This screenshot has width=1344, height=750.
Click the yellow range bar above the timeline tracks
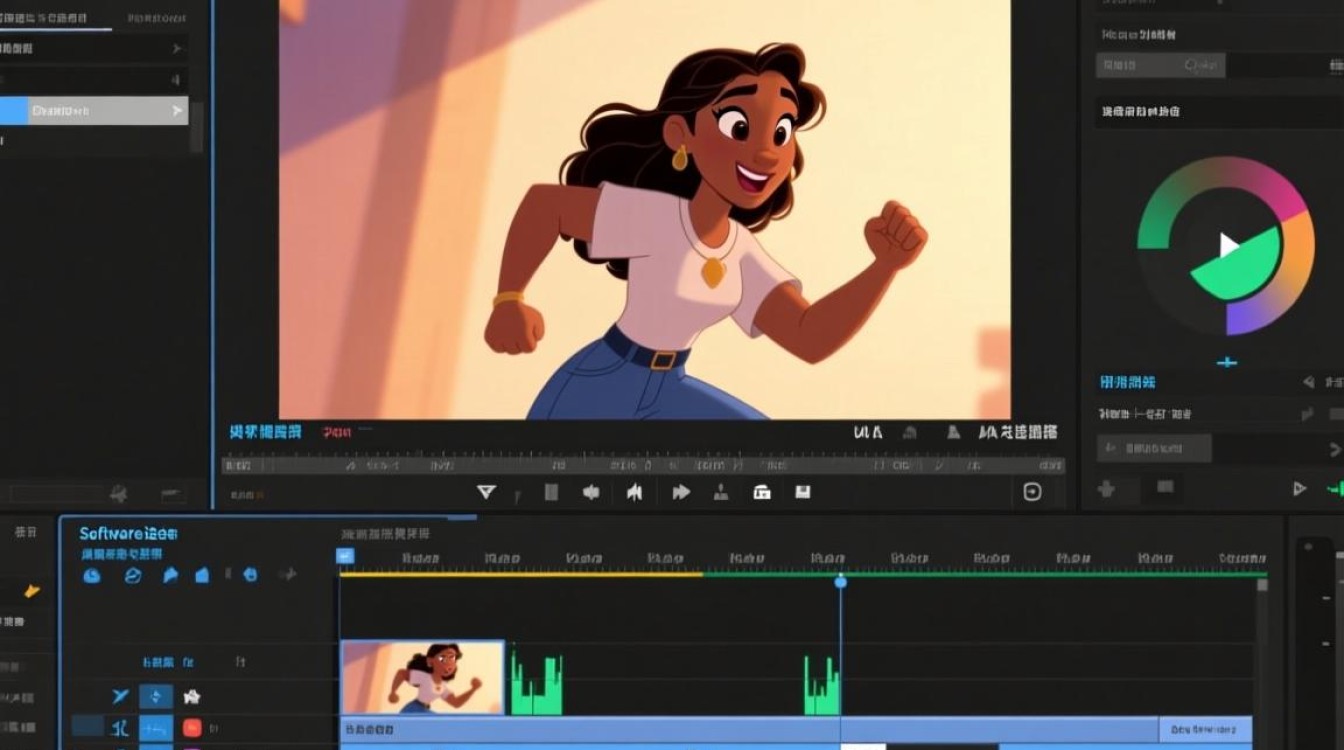click(521, 574)
